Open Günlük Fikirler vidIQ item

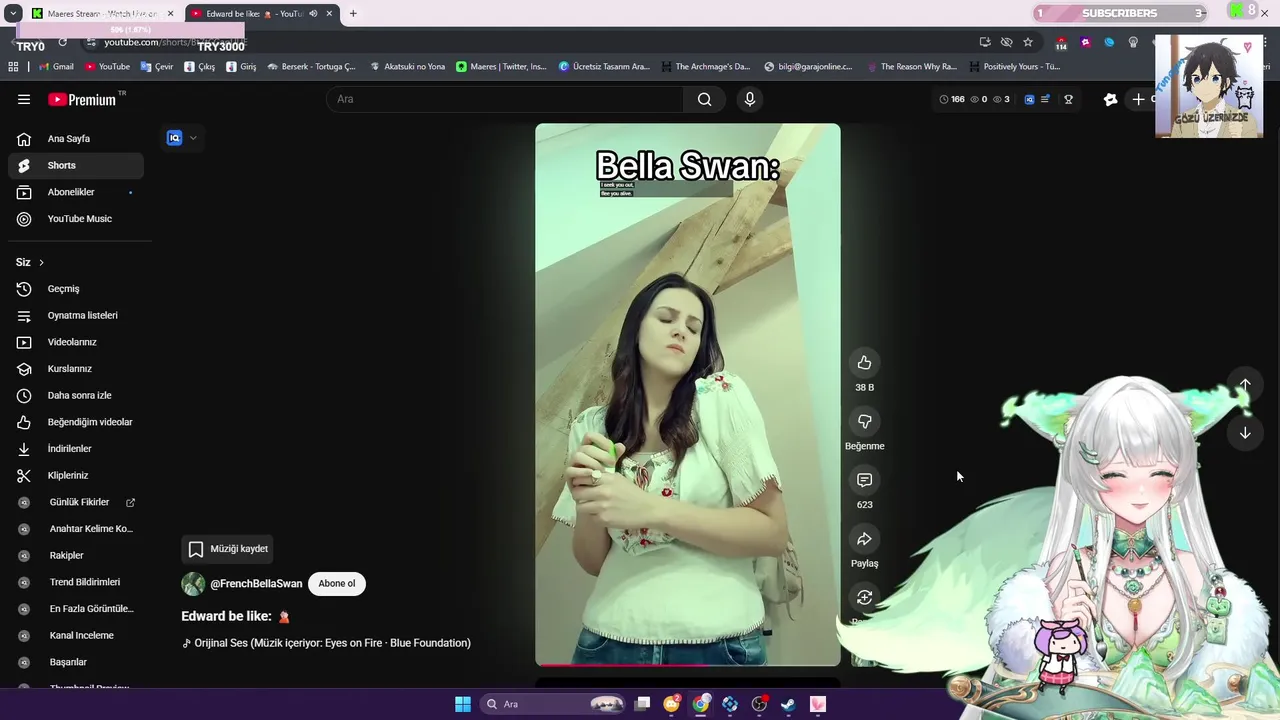coord(76,502)
